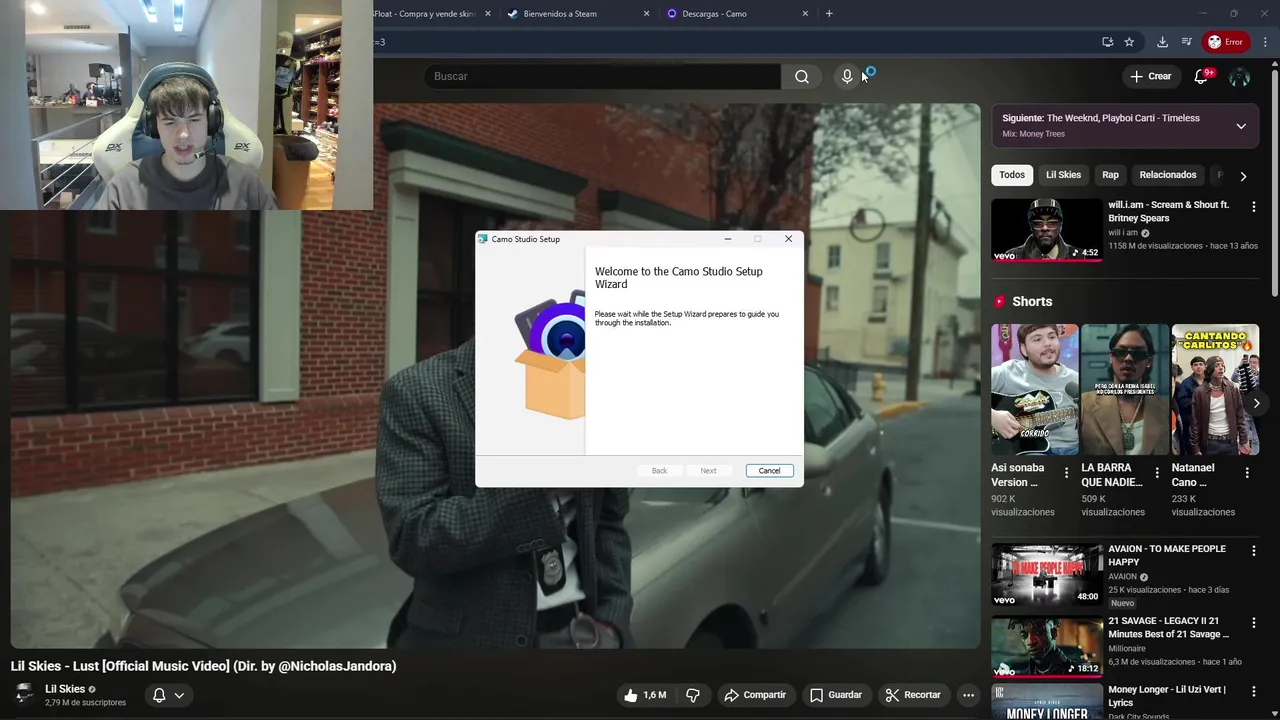Viewport: 1280px width, 720px height.
Task: Open options for AVAION video
Action: coord(1253,550)
